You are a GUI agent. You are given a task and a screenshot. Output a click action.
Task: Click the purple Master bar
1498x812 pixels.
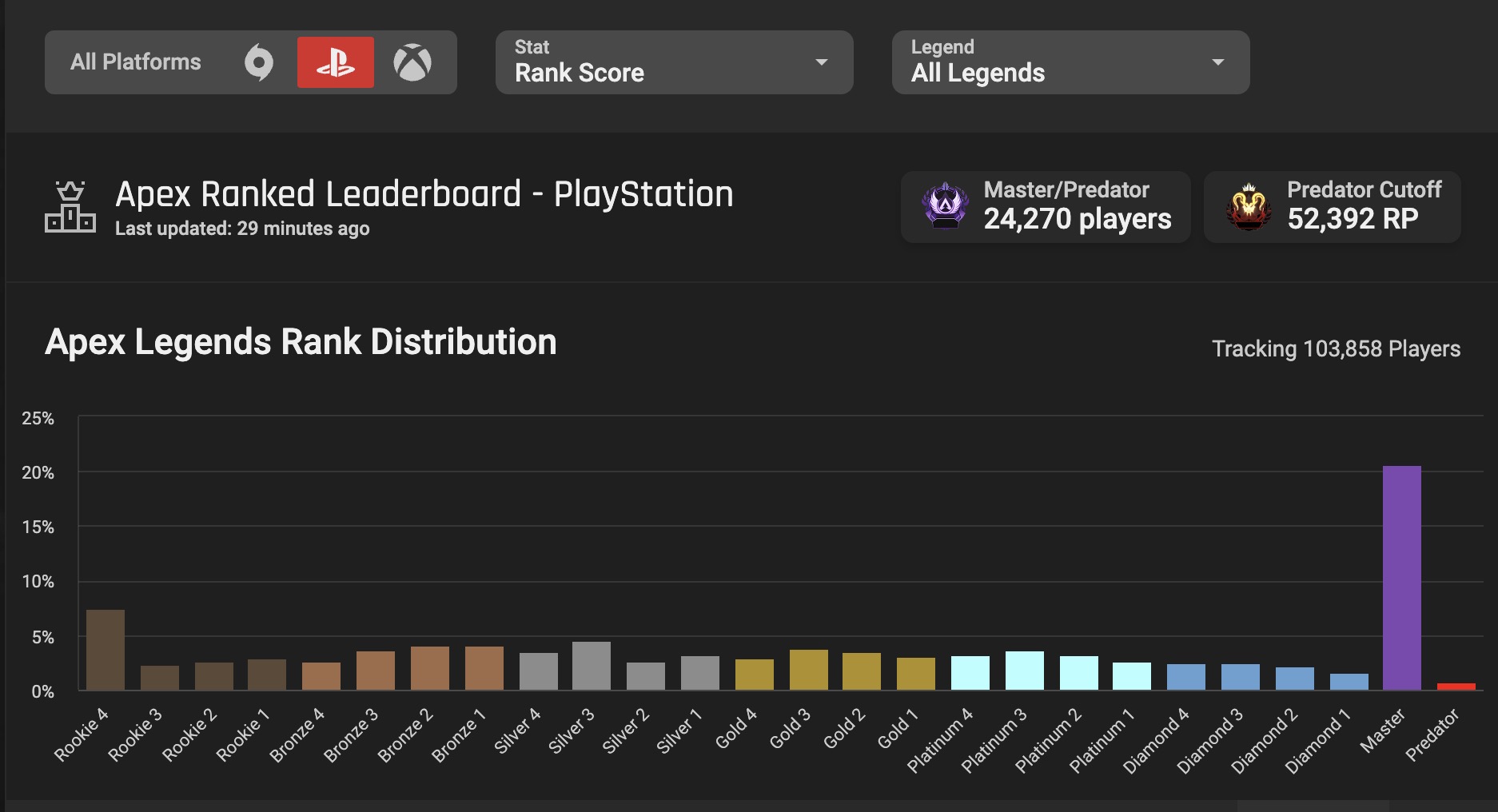1401,578
